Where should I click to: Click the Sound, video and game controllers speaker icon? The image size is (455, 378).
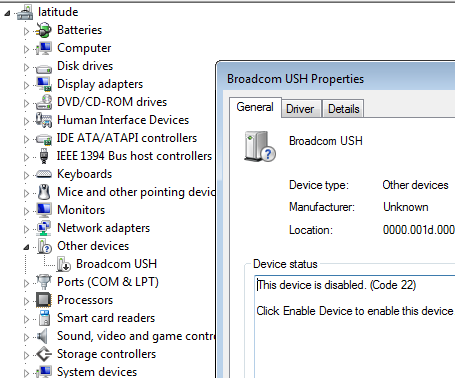point(42,336)
